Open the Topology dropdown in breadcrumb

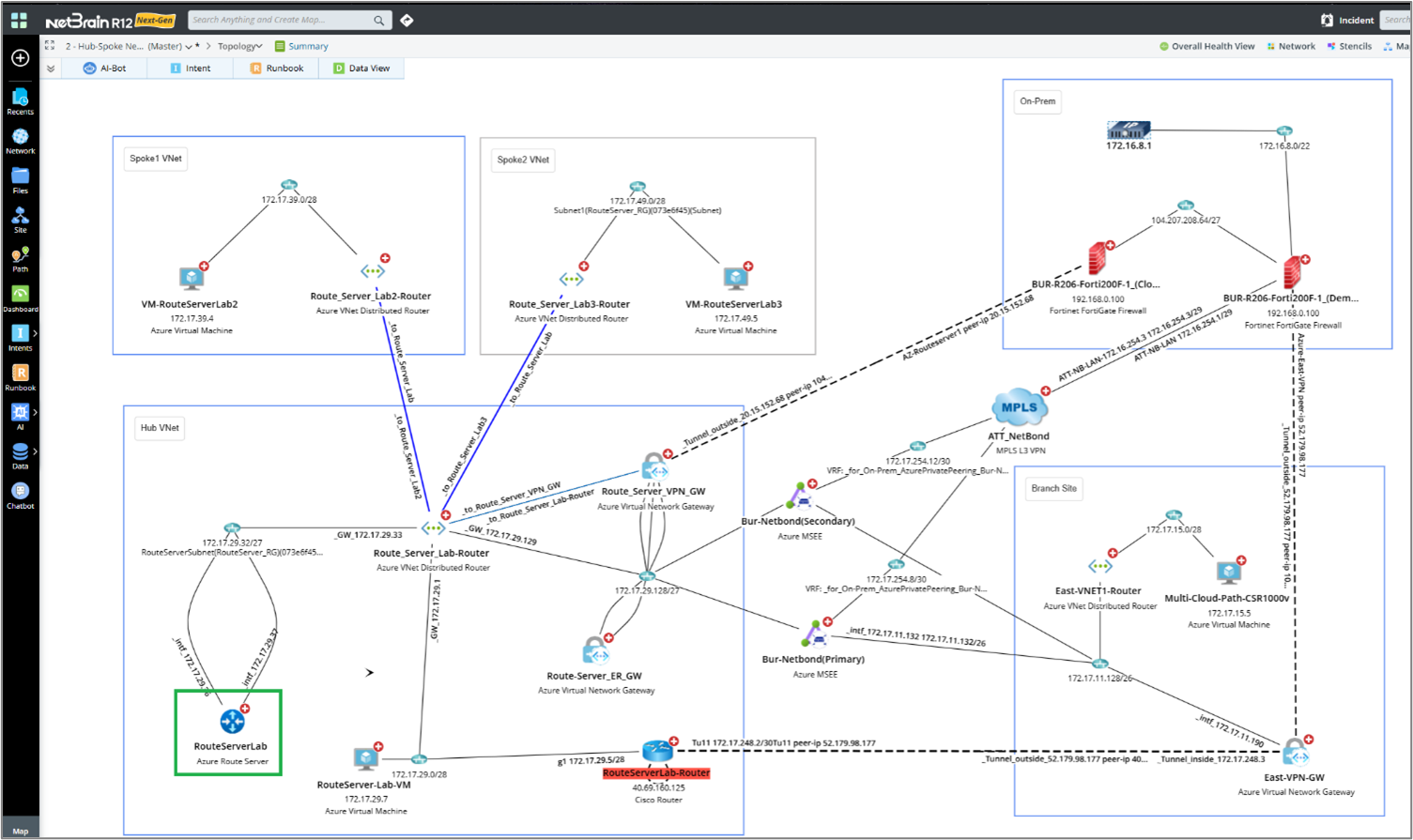239,46
